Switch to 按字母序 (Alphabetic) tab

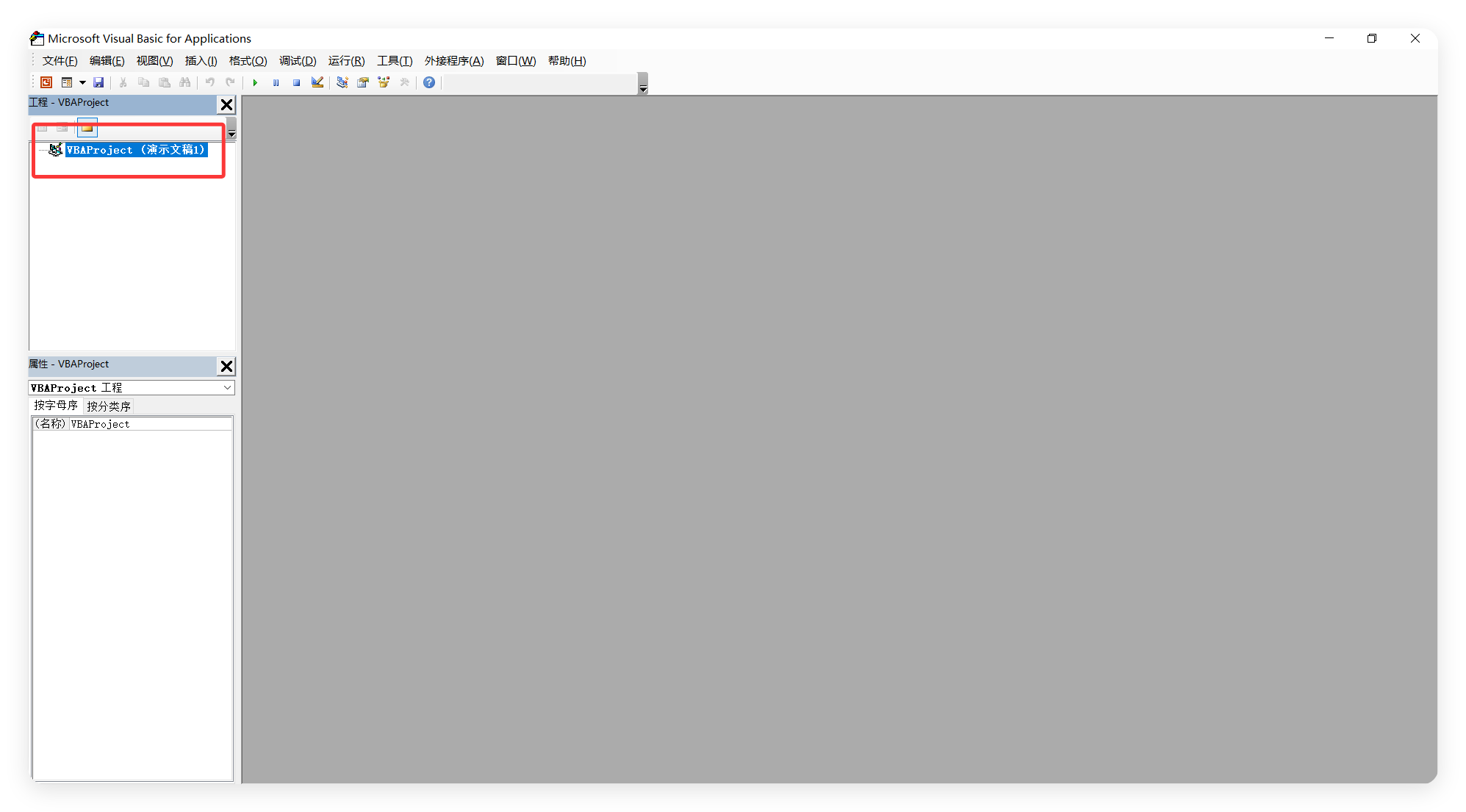[55, 405]
